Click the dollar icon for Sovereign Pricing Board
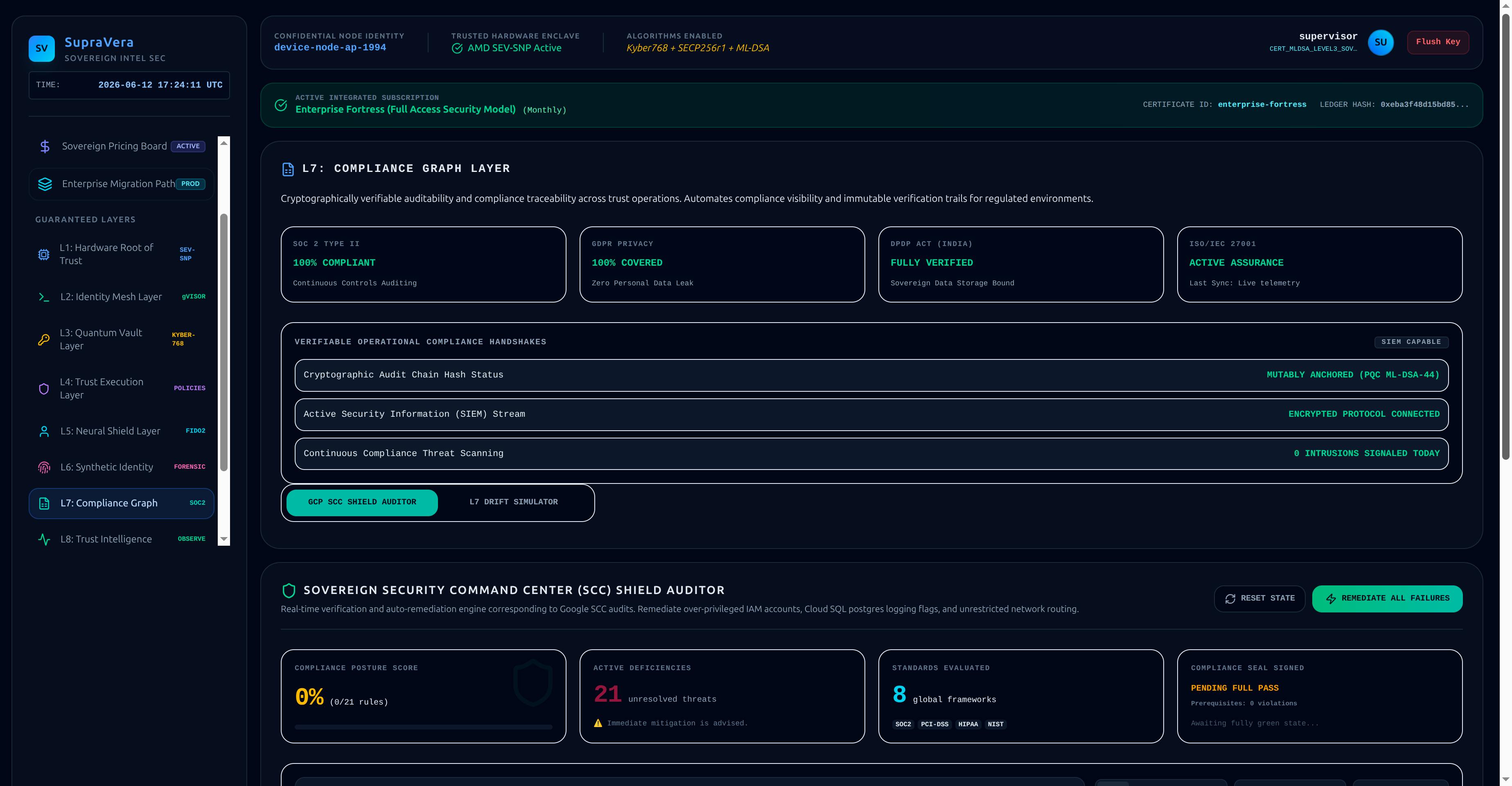Image resolution: width=1512 pixels, height=786 pixels. pos(45,146)
